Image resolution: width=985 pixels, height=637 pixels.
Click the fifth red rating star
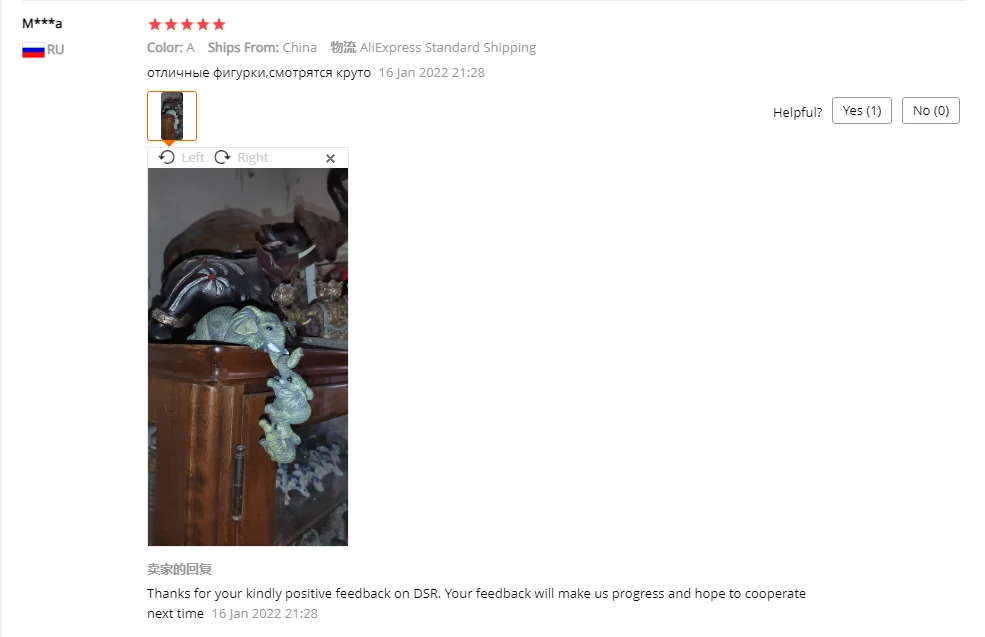tap(219, 24)
